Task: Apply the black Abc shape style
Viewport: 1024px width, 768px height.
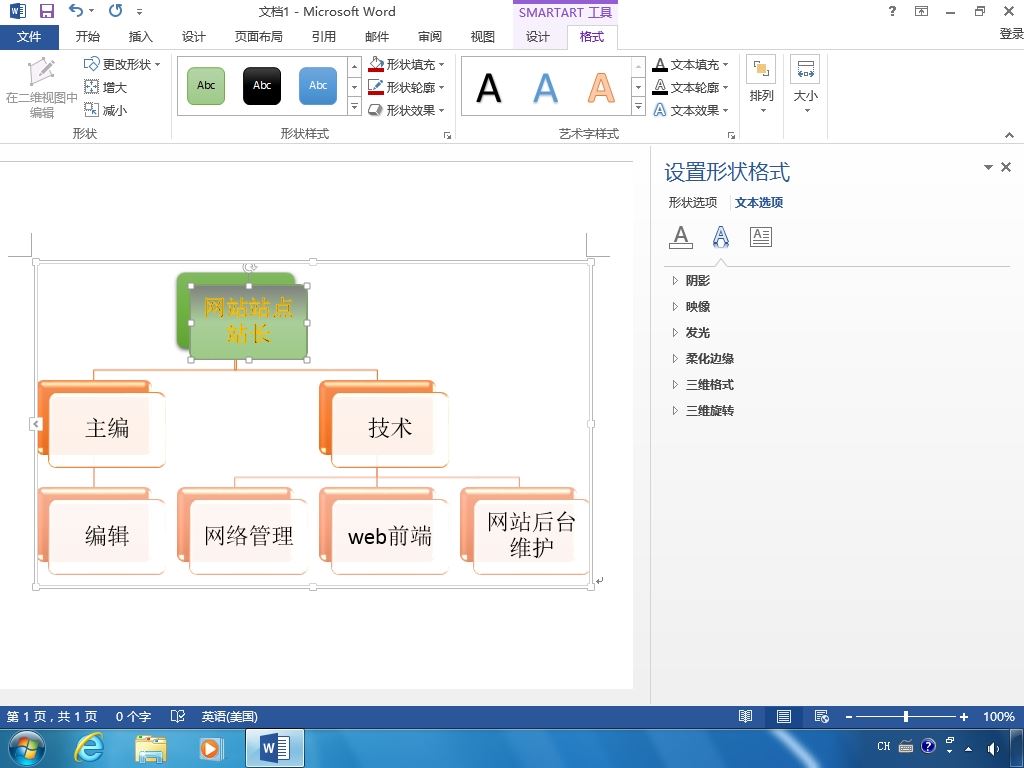Action: [x=262, y=86]
